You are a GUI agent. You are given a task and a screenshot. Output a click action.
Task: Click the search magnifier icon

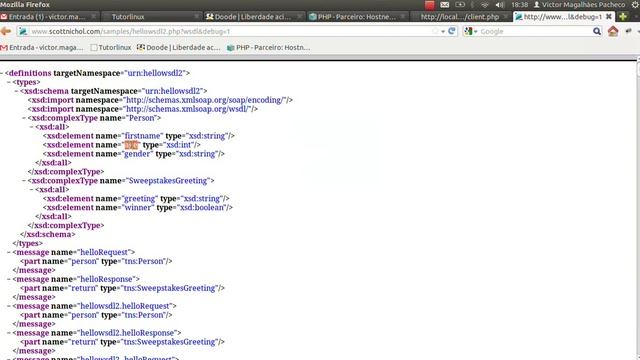pyautogui.click(x=597, y=31)
